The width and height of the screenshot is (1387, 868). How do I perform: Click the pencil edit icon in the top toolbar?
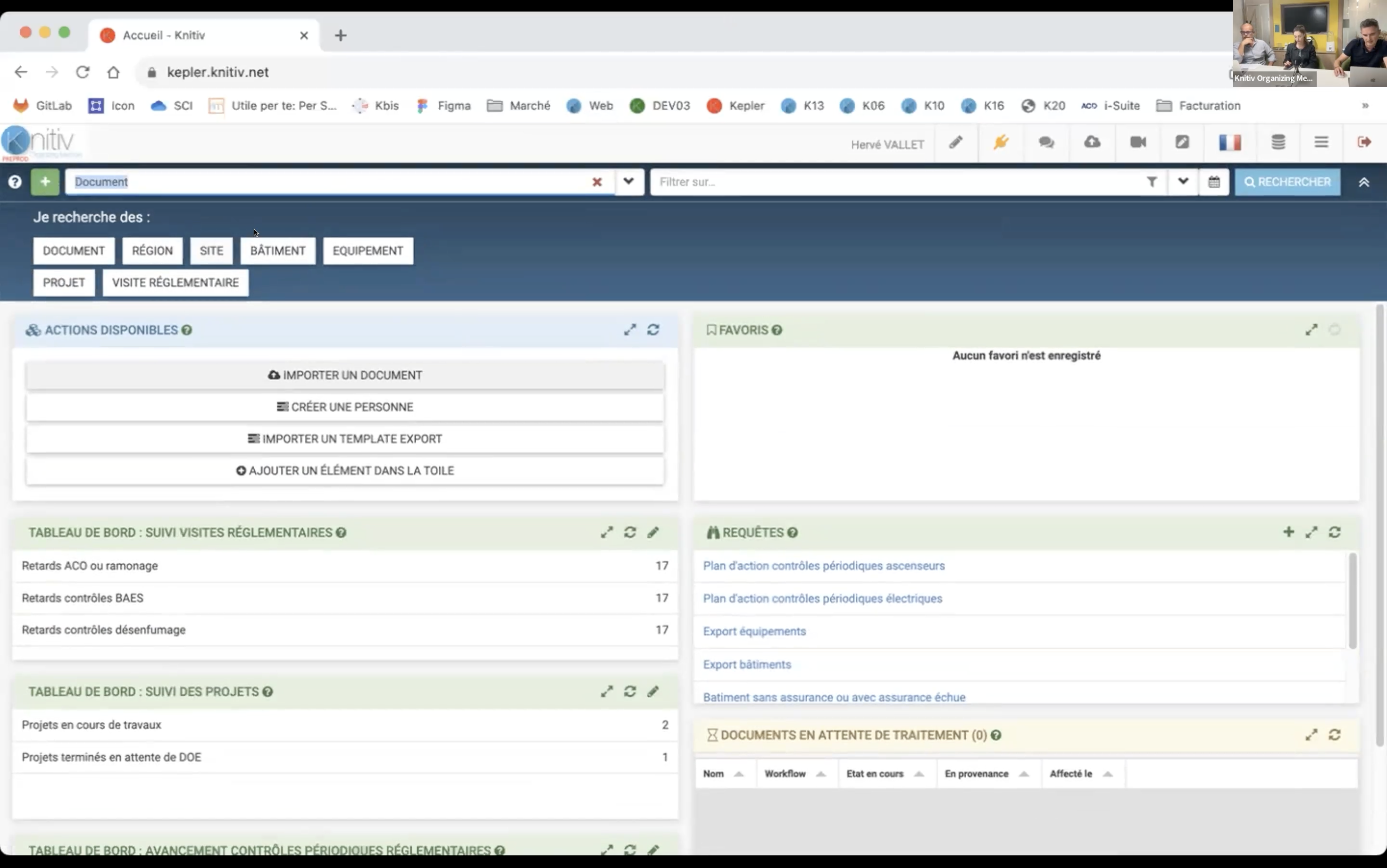[956, 142]
